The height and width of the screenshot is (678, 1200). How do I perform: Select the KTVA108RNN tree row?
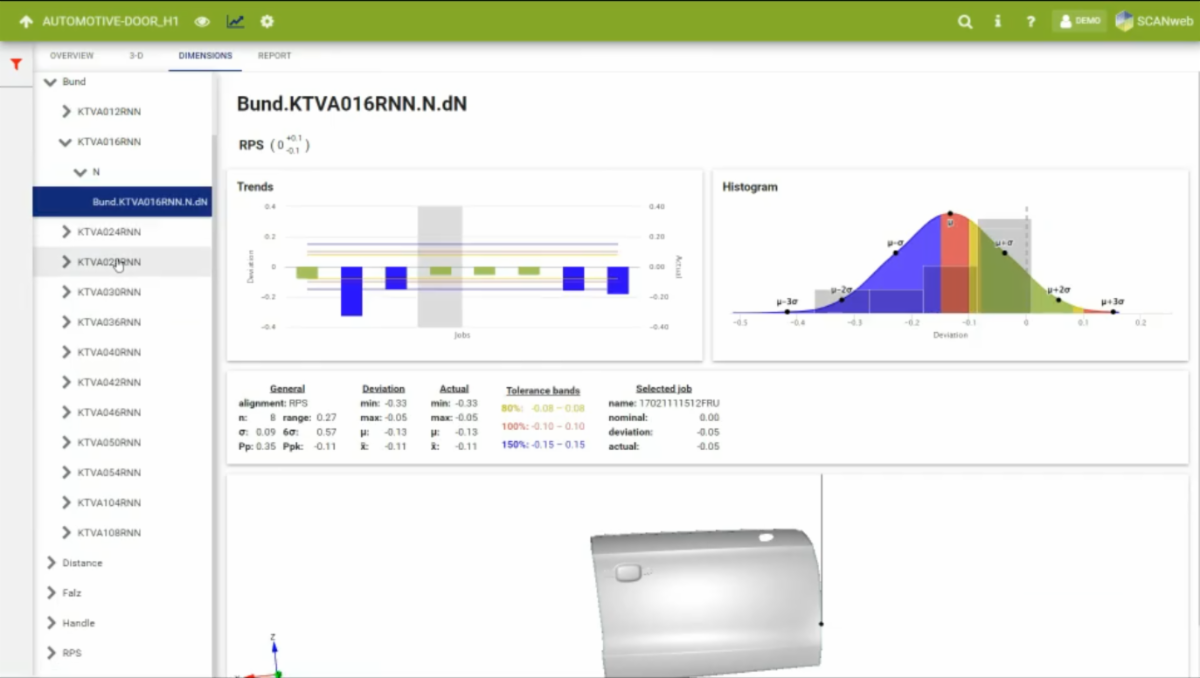click(122, 532)
